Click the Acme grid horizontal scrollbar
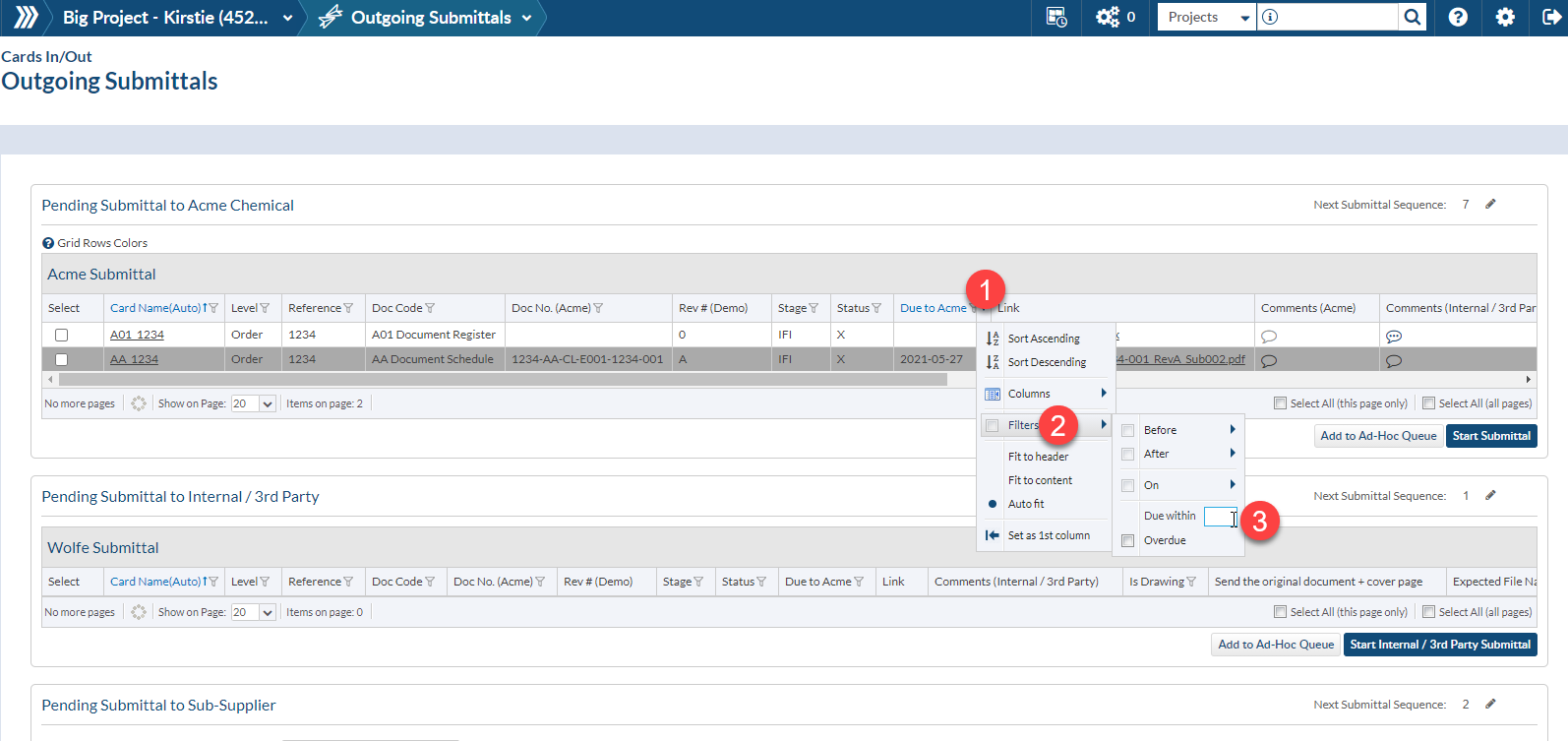1568x741 pixels. tap(502, 379)
